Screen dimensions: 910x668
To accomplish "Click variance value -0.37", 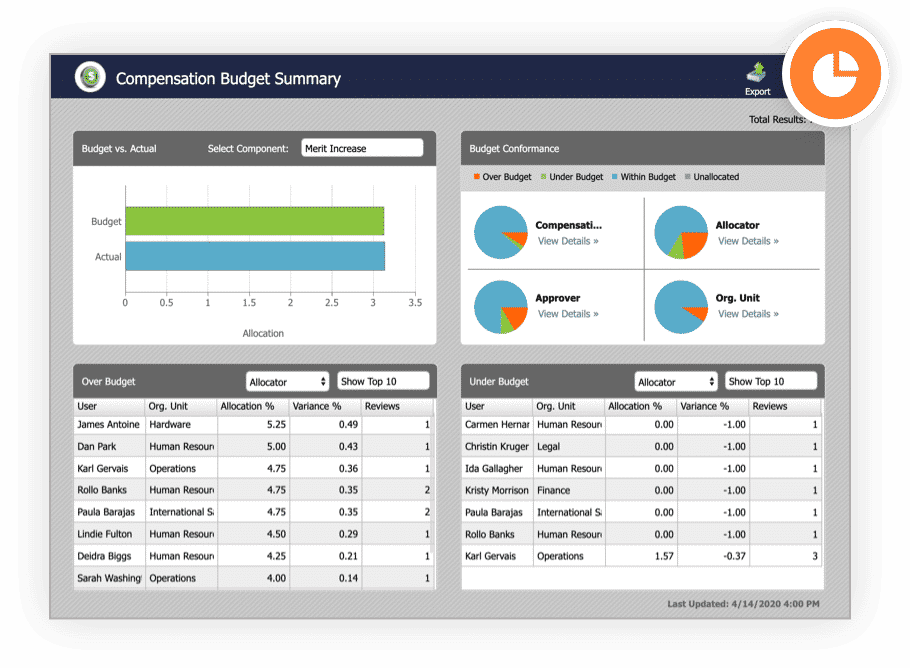I will pos(734,557).
